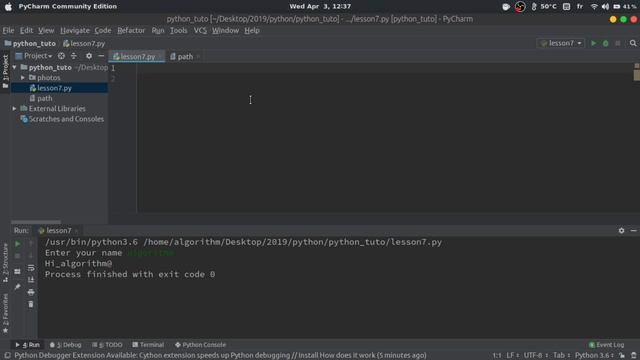Clear console output with the trash icon
Viewport: 640px width, 360px height.
[x=31, y=304]
